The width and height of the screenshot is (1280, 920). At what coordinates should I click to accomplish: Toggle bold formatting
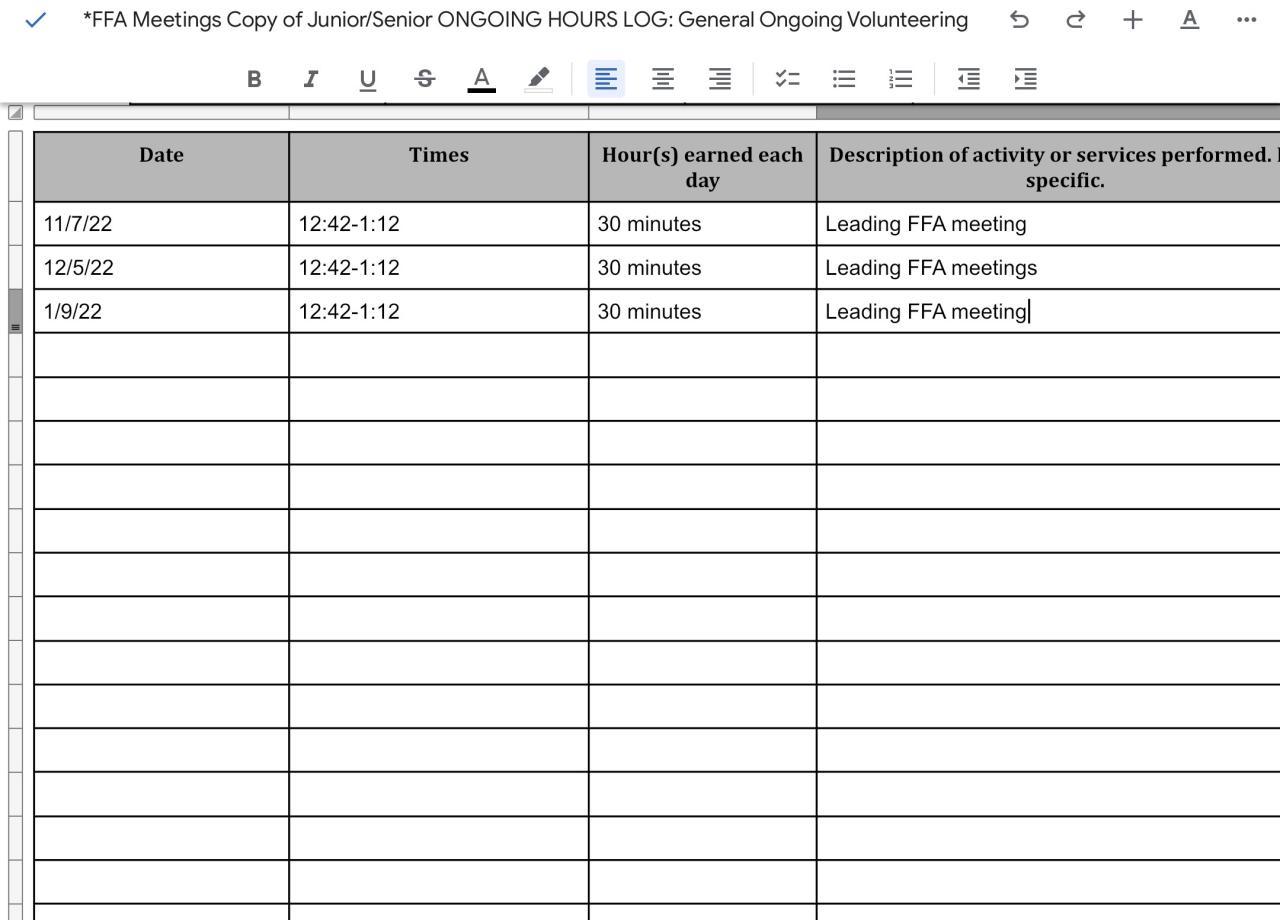coord(254,79)
